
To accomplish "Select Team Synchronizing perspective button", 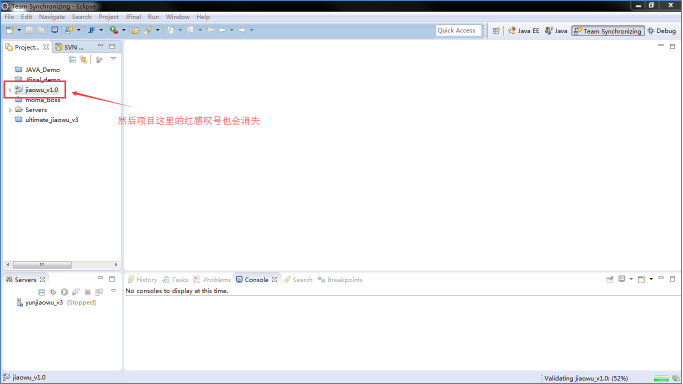I will [x=608, y=30].
